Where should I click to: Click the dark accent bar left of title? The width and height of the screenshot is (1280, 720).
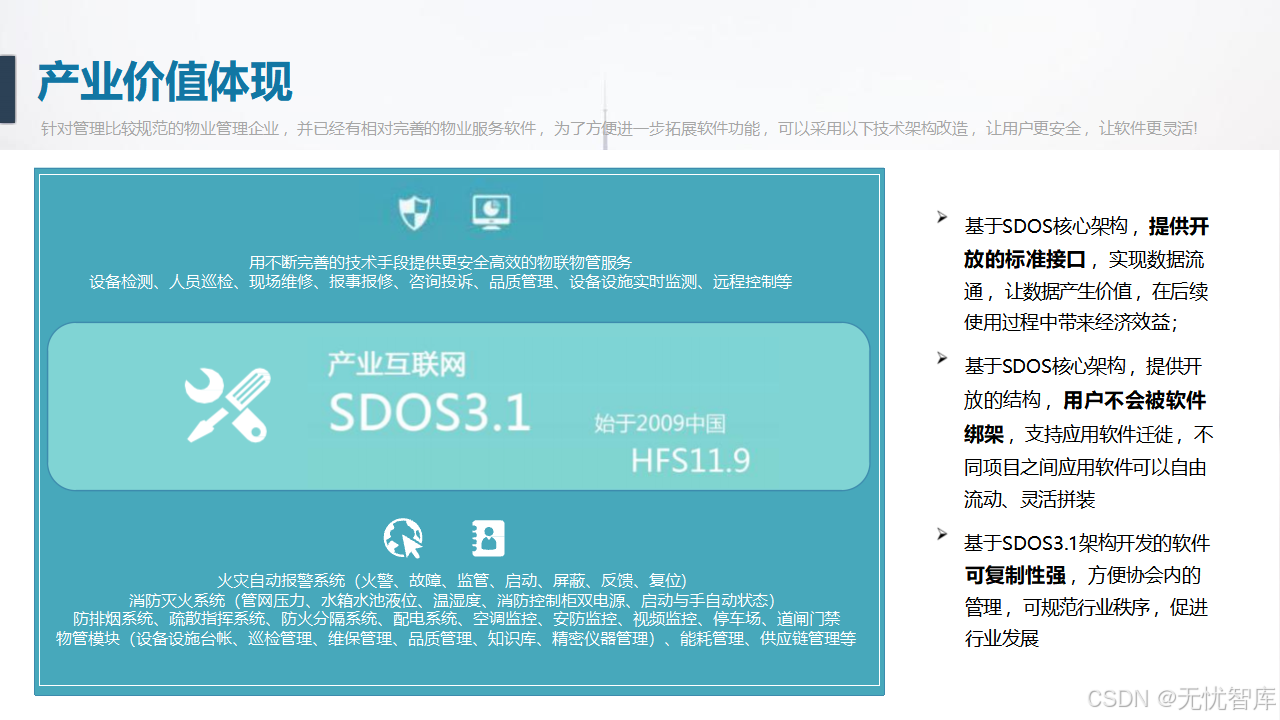[7, 89]
